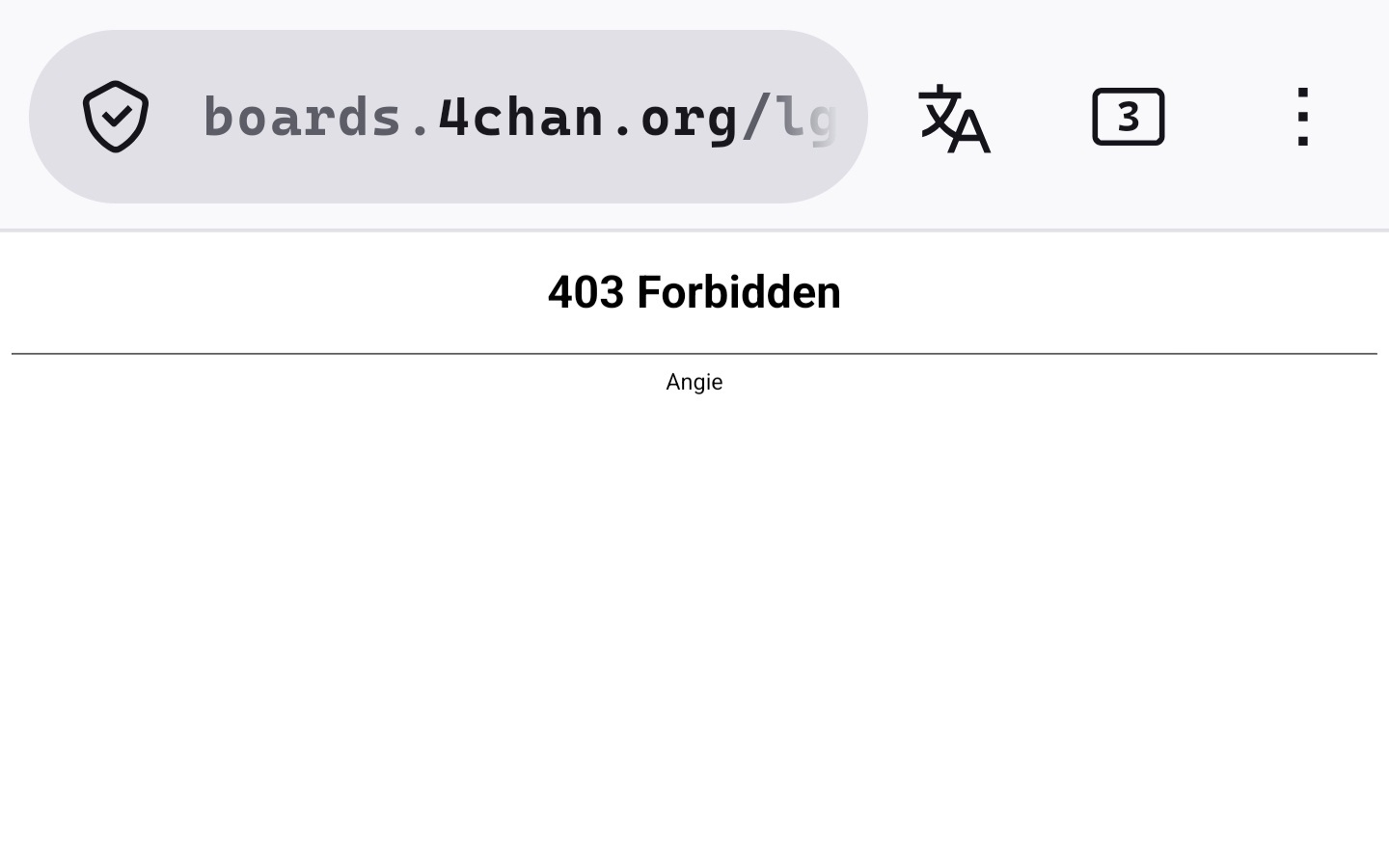Tap the number 3 in the tab counter

1128,118
